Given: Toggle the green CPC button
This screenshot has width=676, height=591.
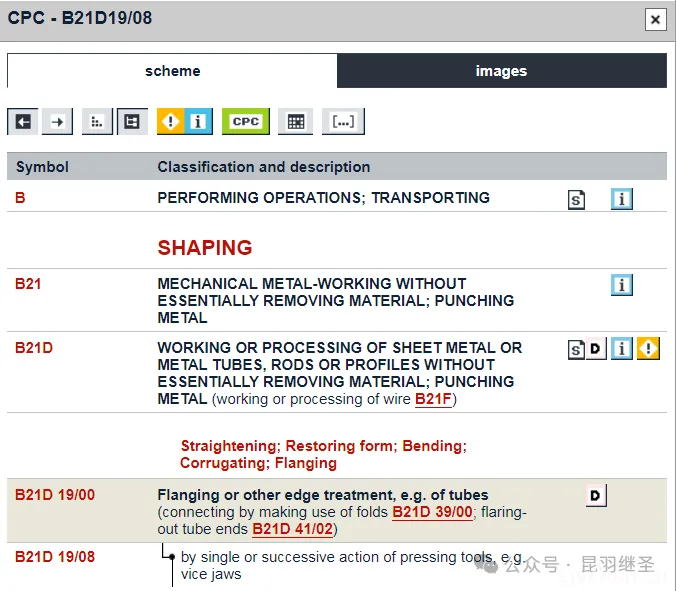Looking at the screenshot, I should click(x=245, y=122).
